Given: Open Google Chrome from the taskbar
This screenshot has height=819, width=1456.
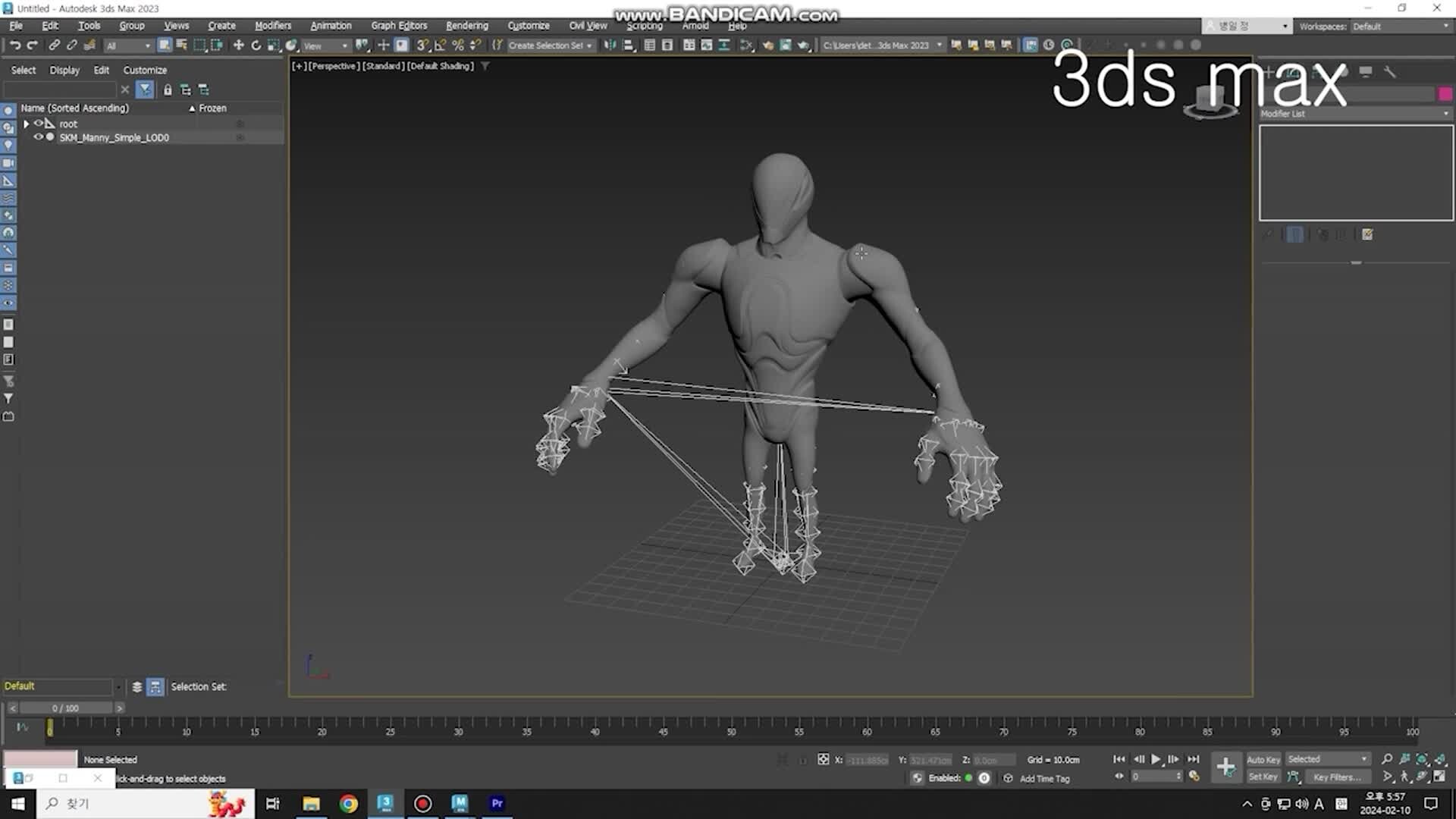Looking at the screenshot, I should (348, 803).
